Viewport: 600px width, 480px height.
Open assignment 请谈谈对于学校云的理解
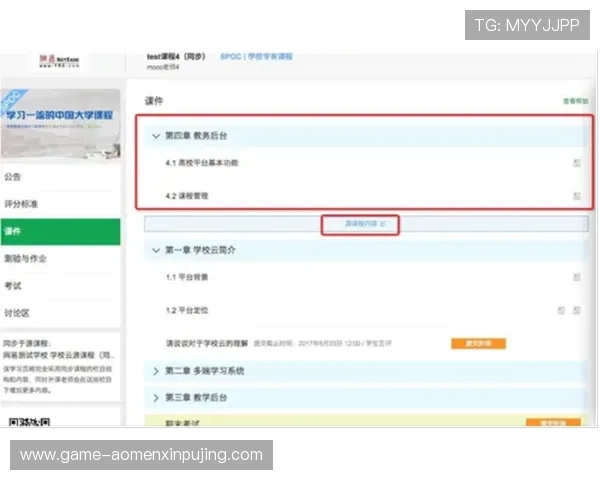tap(207, 343)
